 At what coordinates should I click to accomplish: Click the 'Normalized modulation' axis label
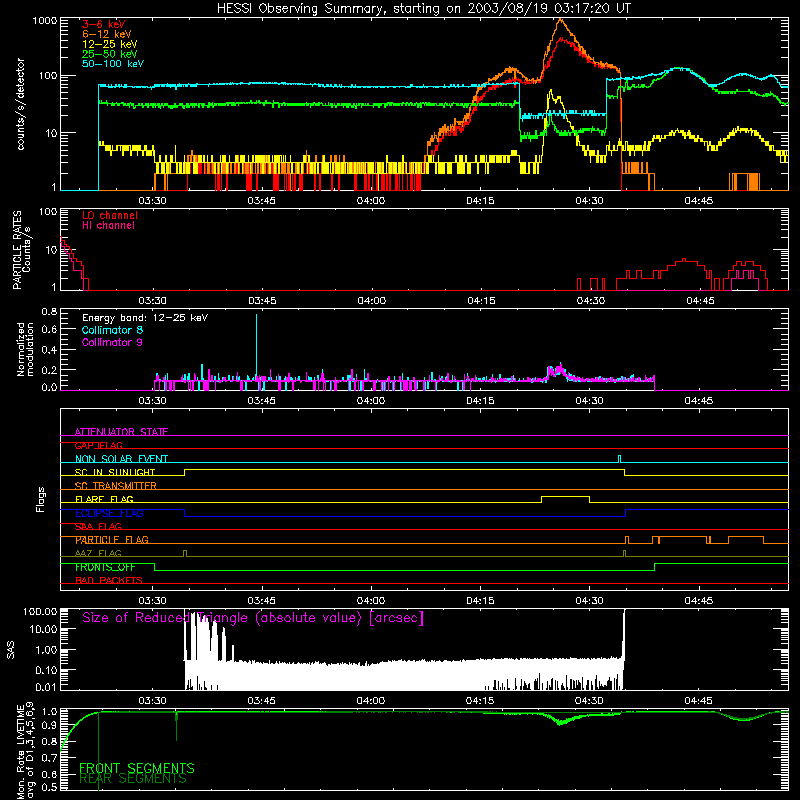point(25,349)
